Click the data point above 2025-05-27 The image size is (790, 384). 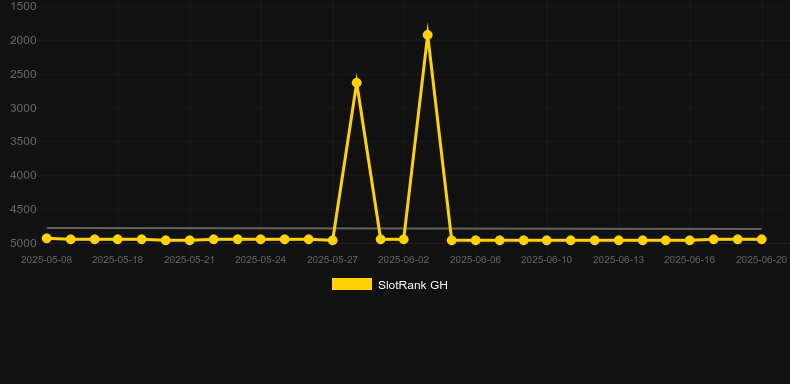333,240
